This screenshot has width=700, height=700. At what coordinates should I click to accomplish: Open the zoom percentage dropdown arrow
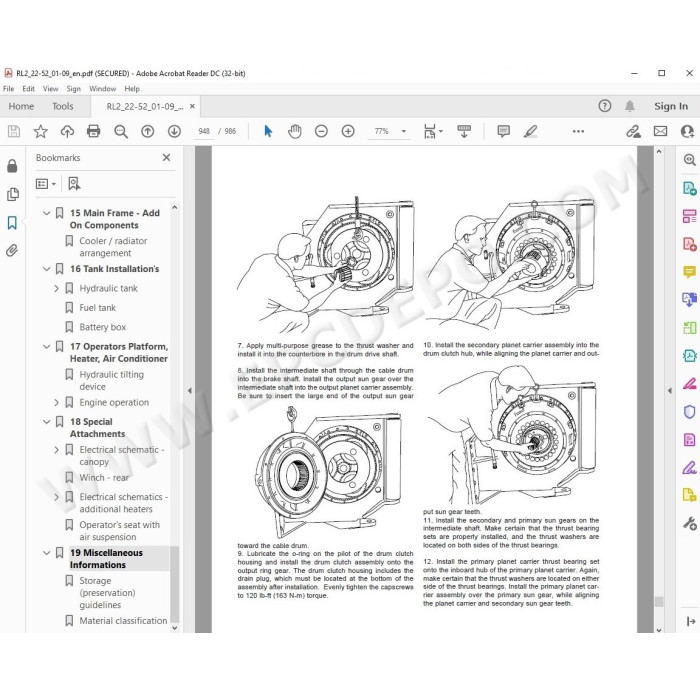tap(404, 131)
